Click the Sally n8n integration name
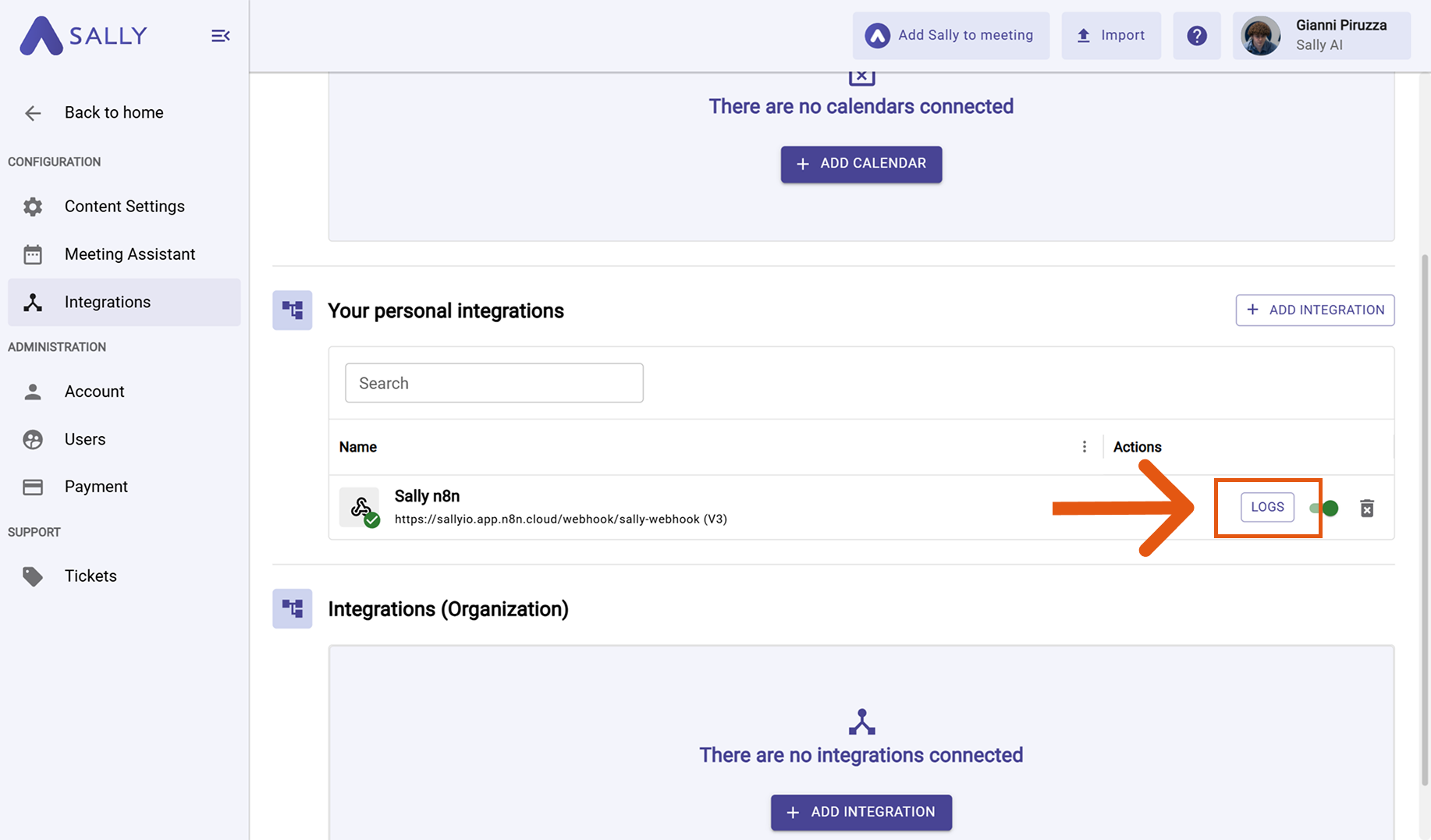The image size is (1431, 840). 427,497
